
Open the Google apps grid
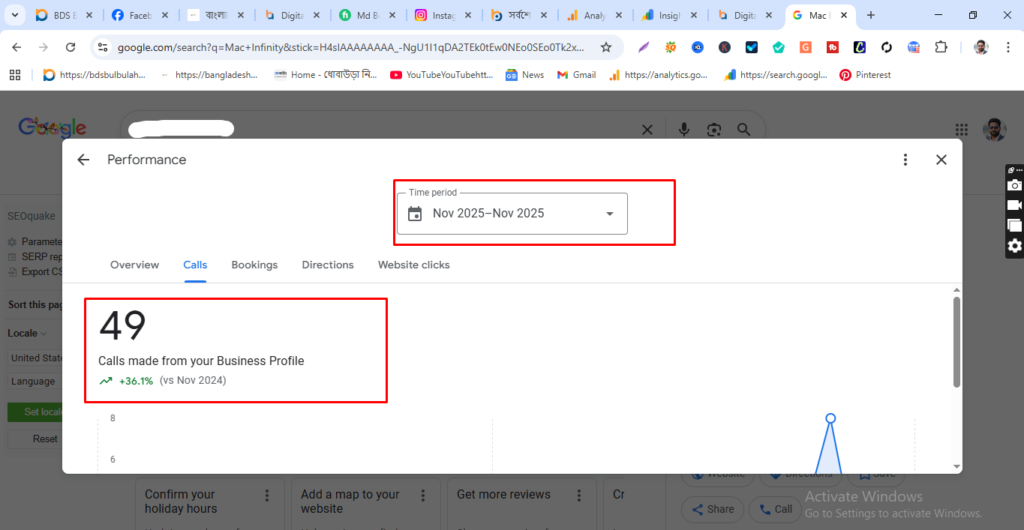point(961,129)
